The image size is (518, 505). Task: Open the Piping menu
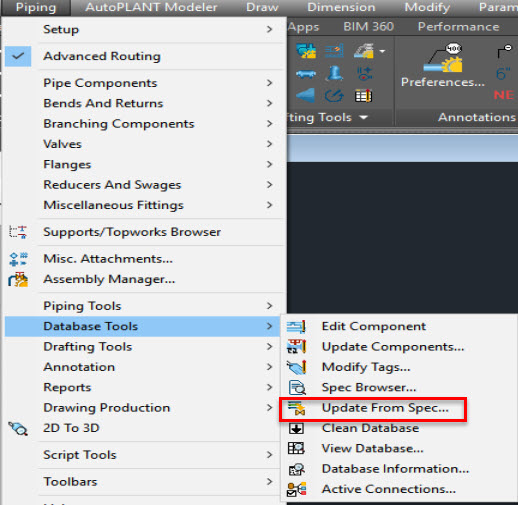(36, 7)
